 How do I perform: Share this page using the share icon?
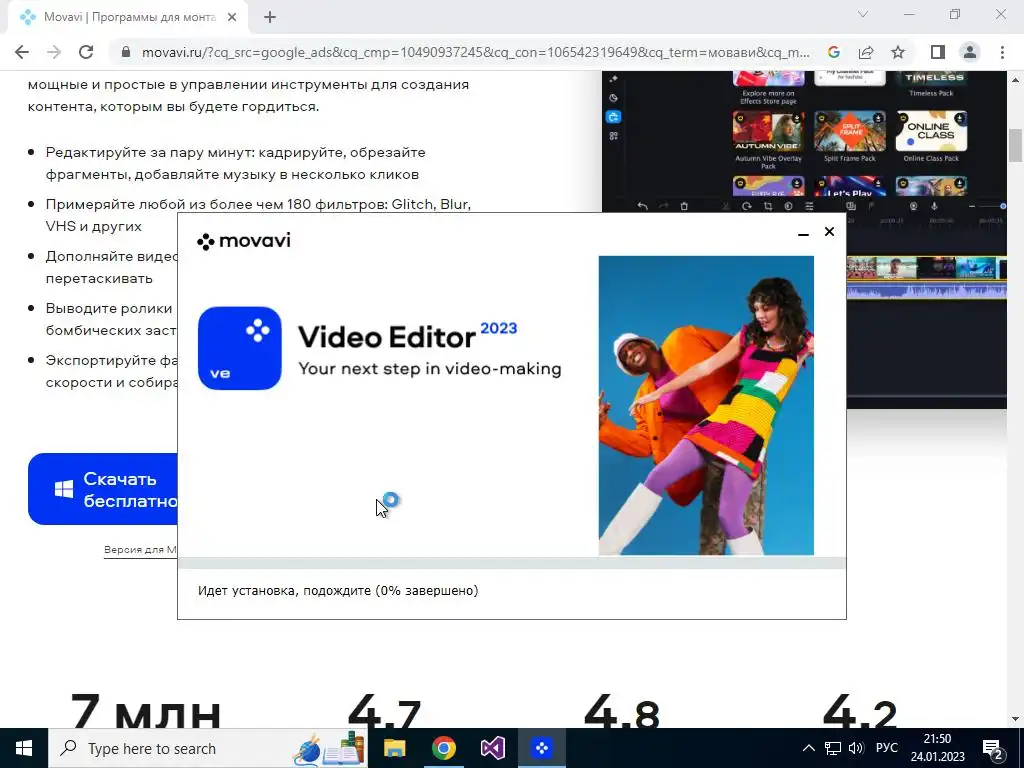point(866,52)
